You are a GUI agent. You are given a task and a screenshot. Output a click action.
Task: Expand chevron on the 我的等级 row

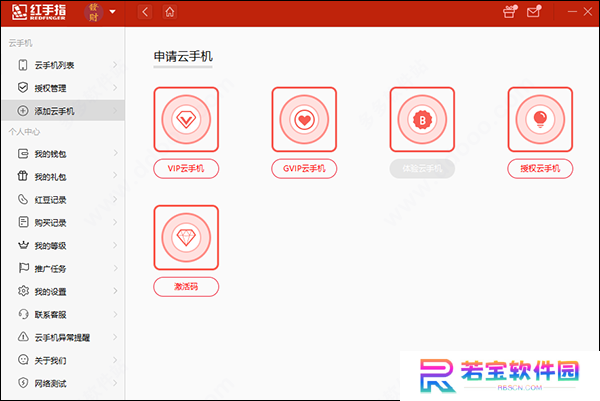point(115,245)
